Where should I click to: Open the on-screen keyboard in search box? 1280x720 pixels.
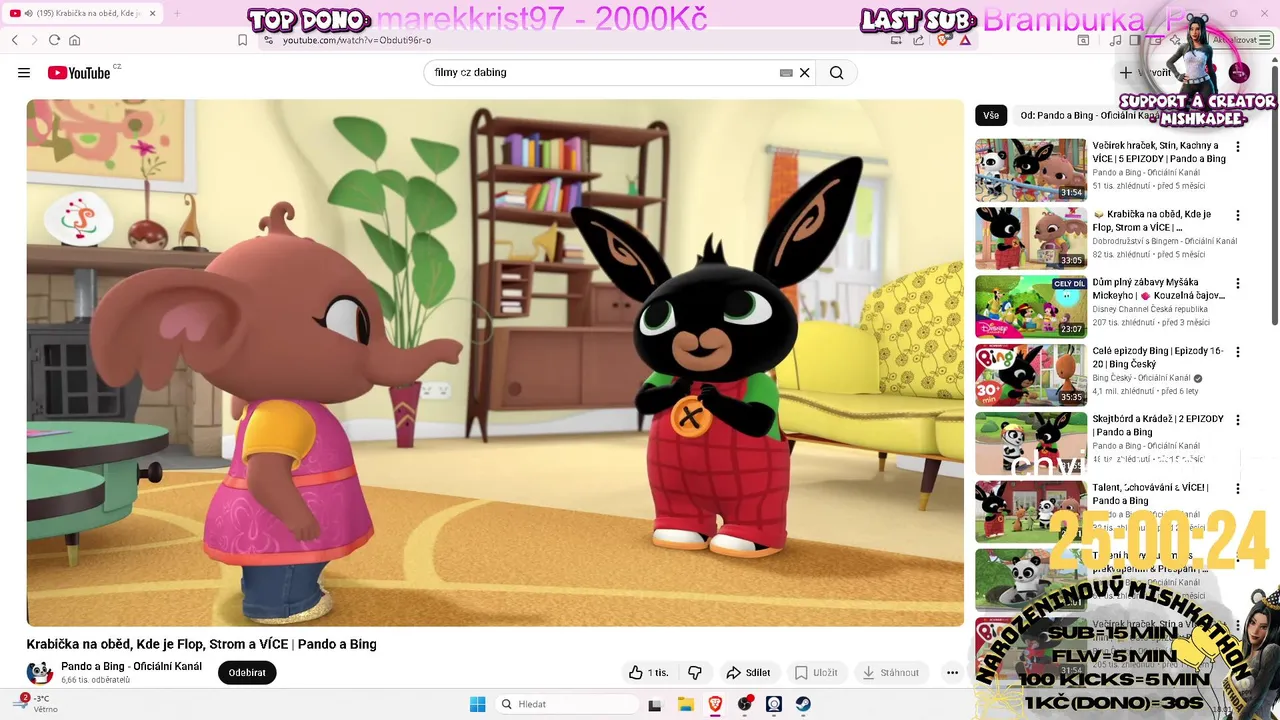click(786, 73)
